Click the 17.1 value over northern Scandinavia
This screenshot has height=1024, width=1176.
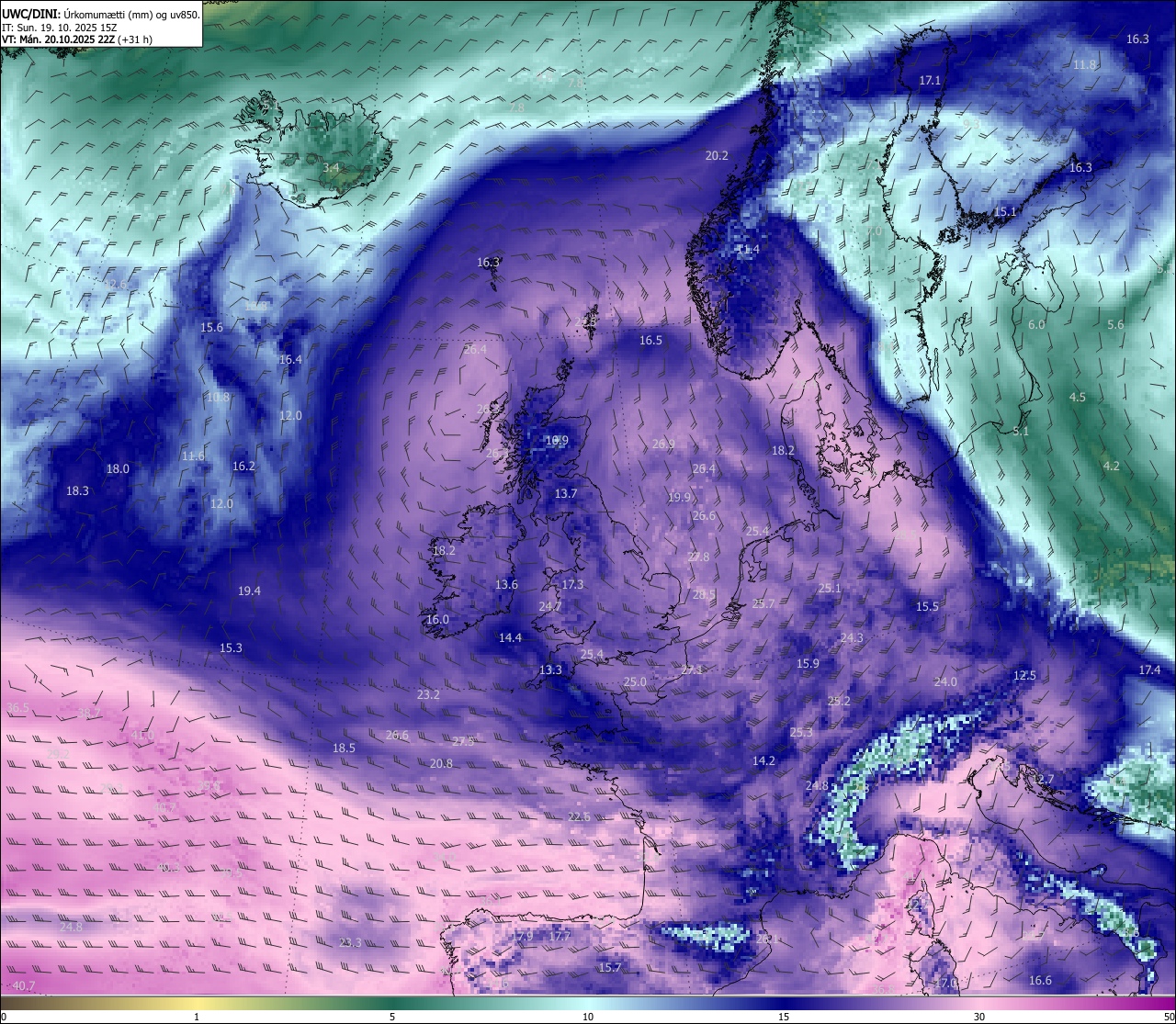930,80
